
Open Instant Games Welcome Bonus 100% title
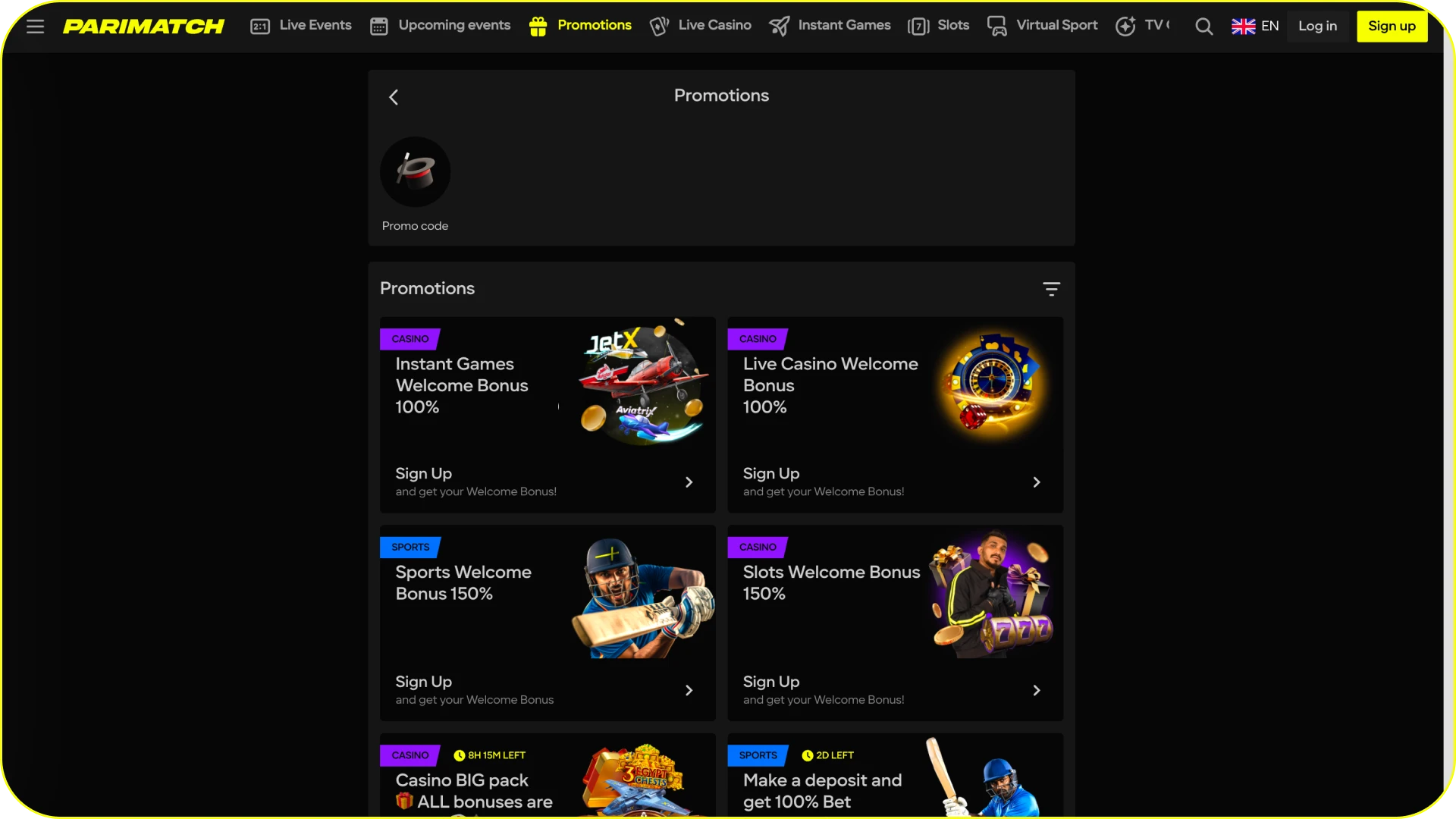point(462,385)
